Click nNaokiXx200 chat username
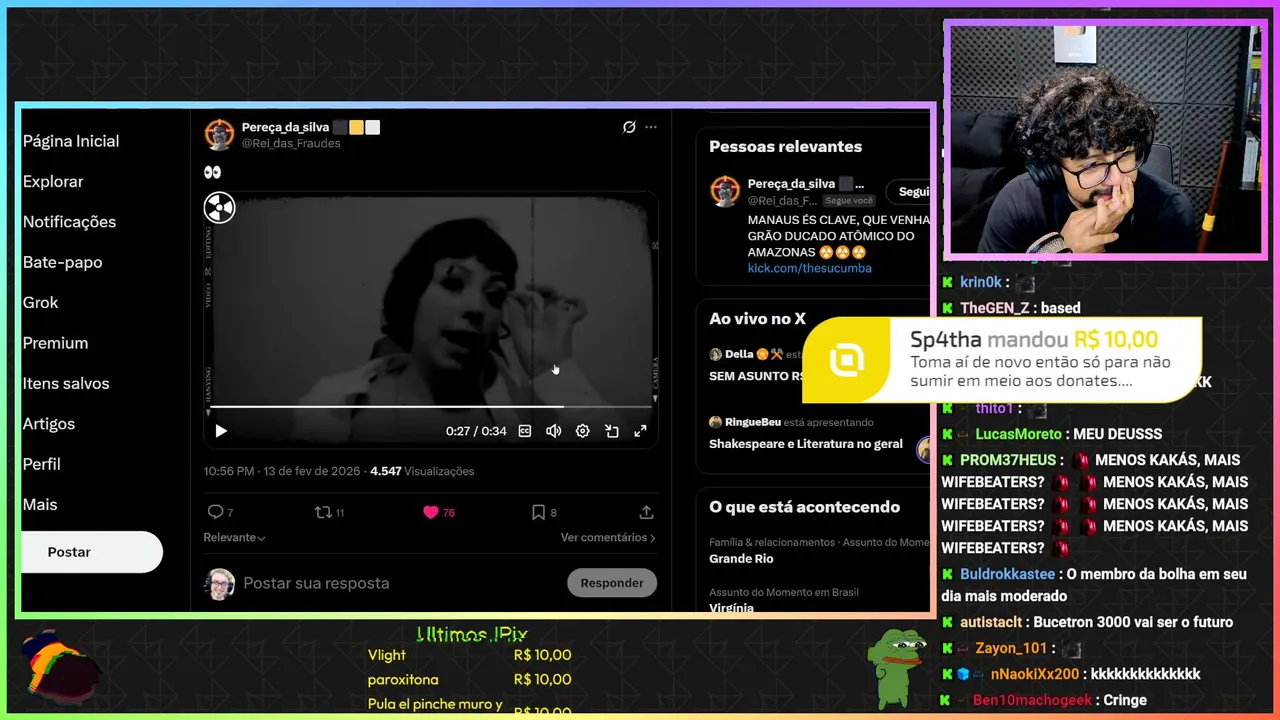The height and width of the screenshot is (720, 1280). [1035, 674]
